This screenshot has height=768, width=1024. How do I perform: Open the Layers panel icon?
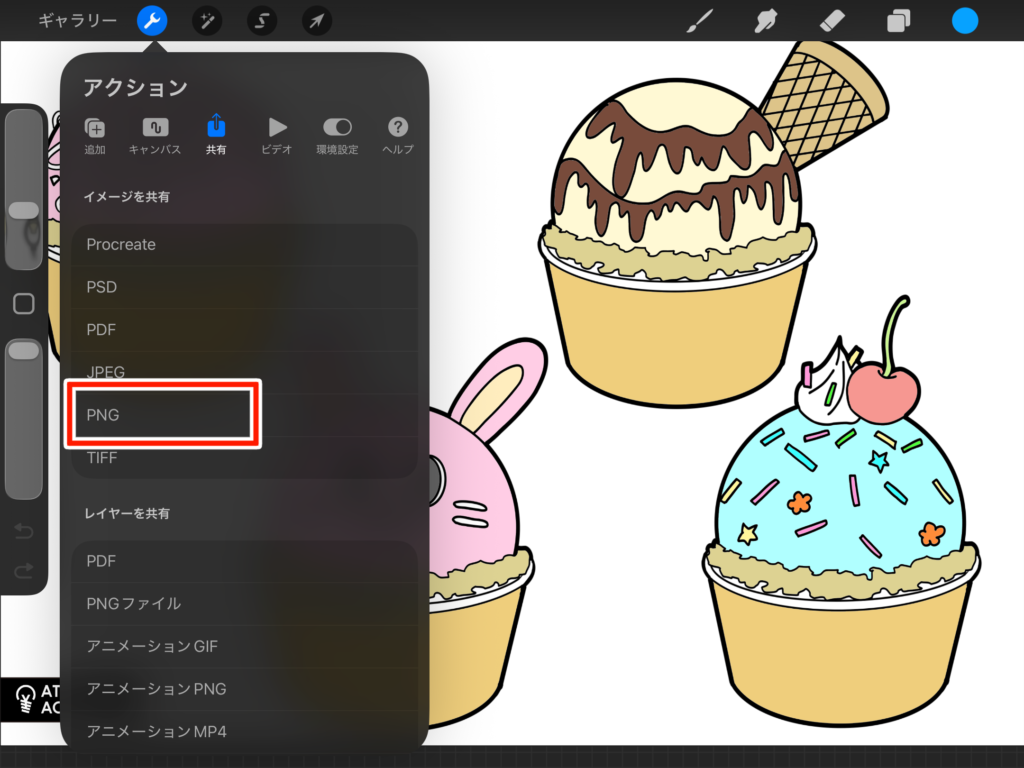[x=898, y=20]
